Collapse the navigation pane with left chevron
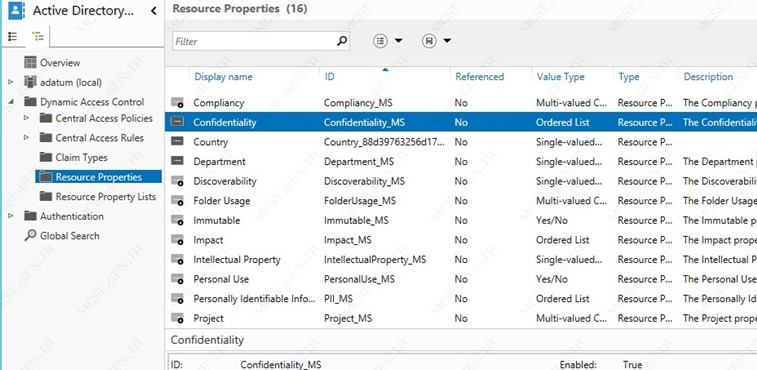The image size is (757, 370). 154,11
